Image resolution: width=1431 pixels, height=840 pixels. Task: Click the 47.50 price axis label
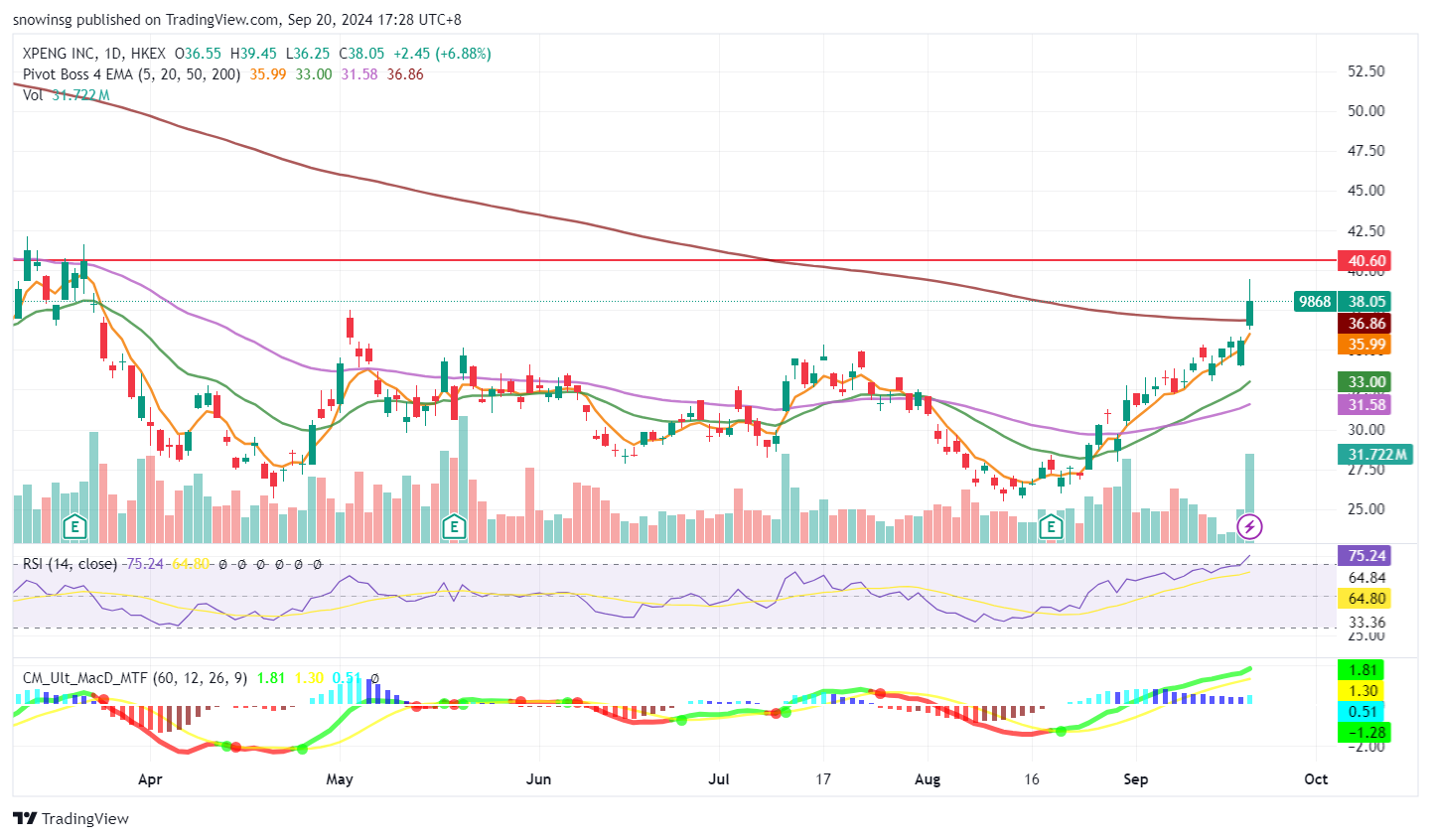click(x=1366, y=151)
